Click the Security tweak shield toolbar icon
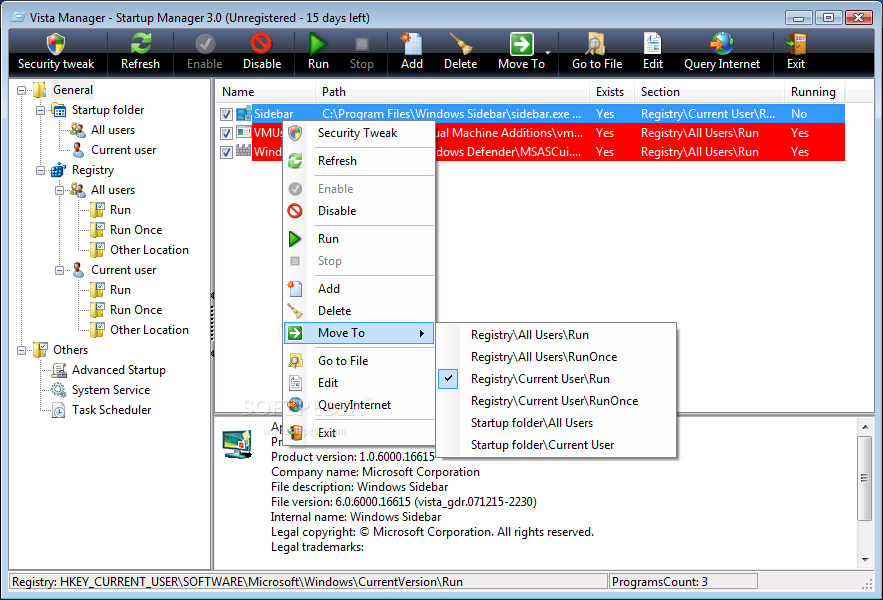The height and width of the screenshot is (600, 883). (x=56, y=43)
